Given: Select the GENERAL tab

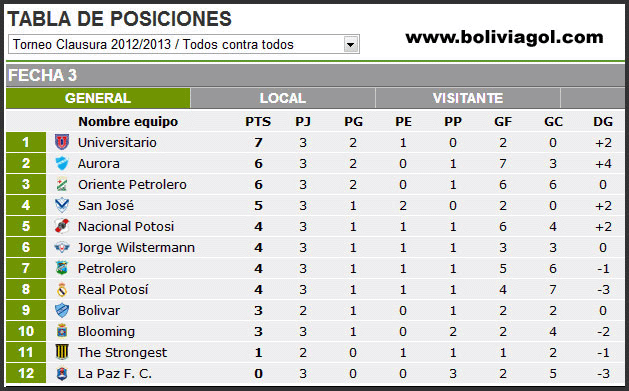Looking at the screenshot, I should (x=98, y=98).
